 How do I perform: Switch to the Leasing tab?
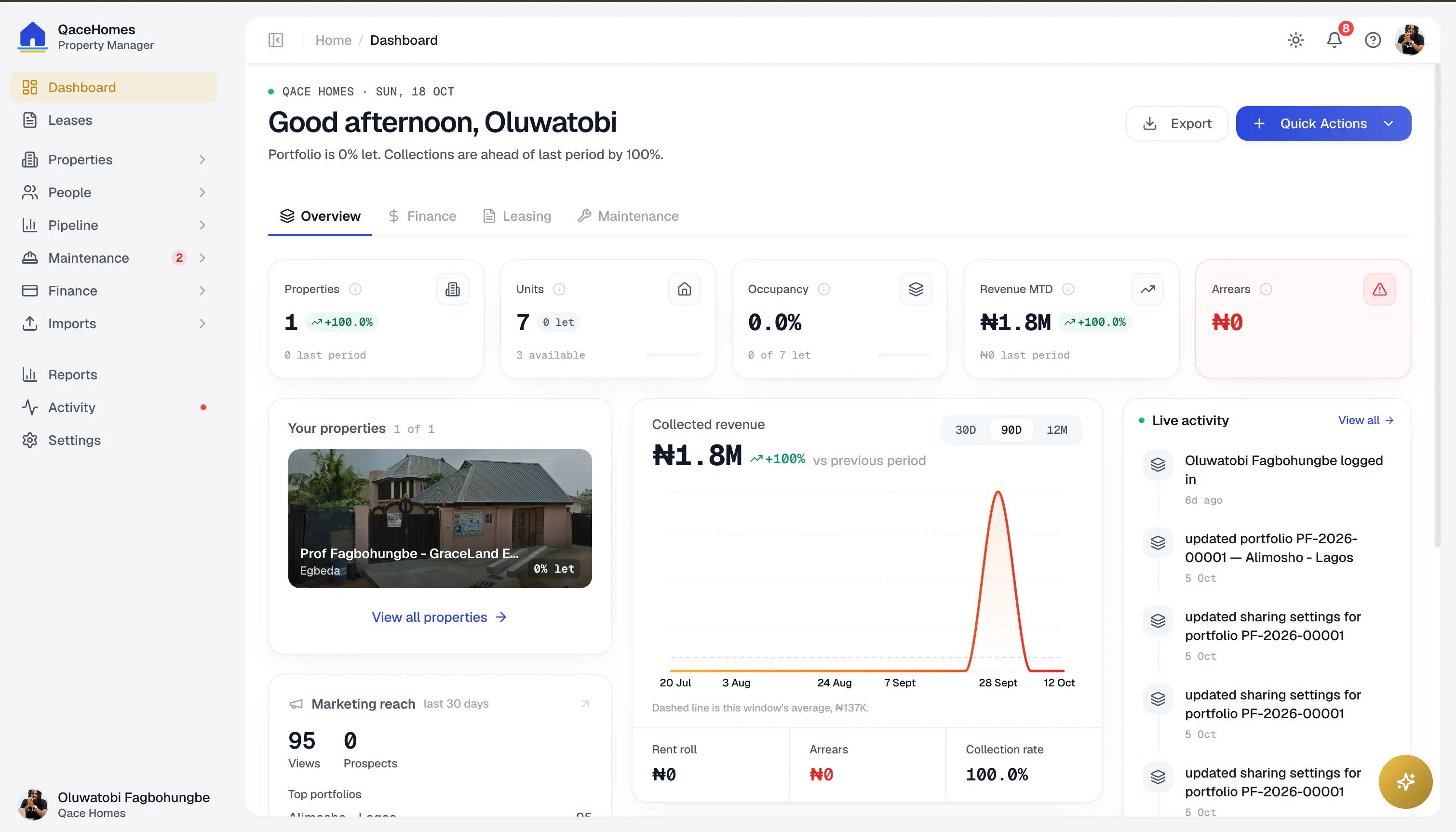(x=517, y=216)
